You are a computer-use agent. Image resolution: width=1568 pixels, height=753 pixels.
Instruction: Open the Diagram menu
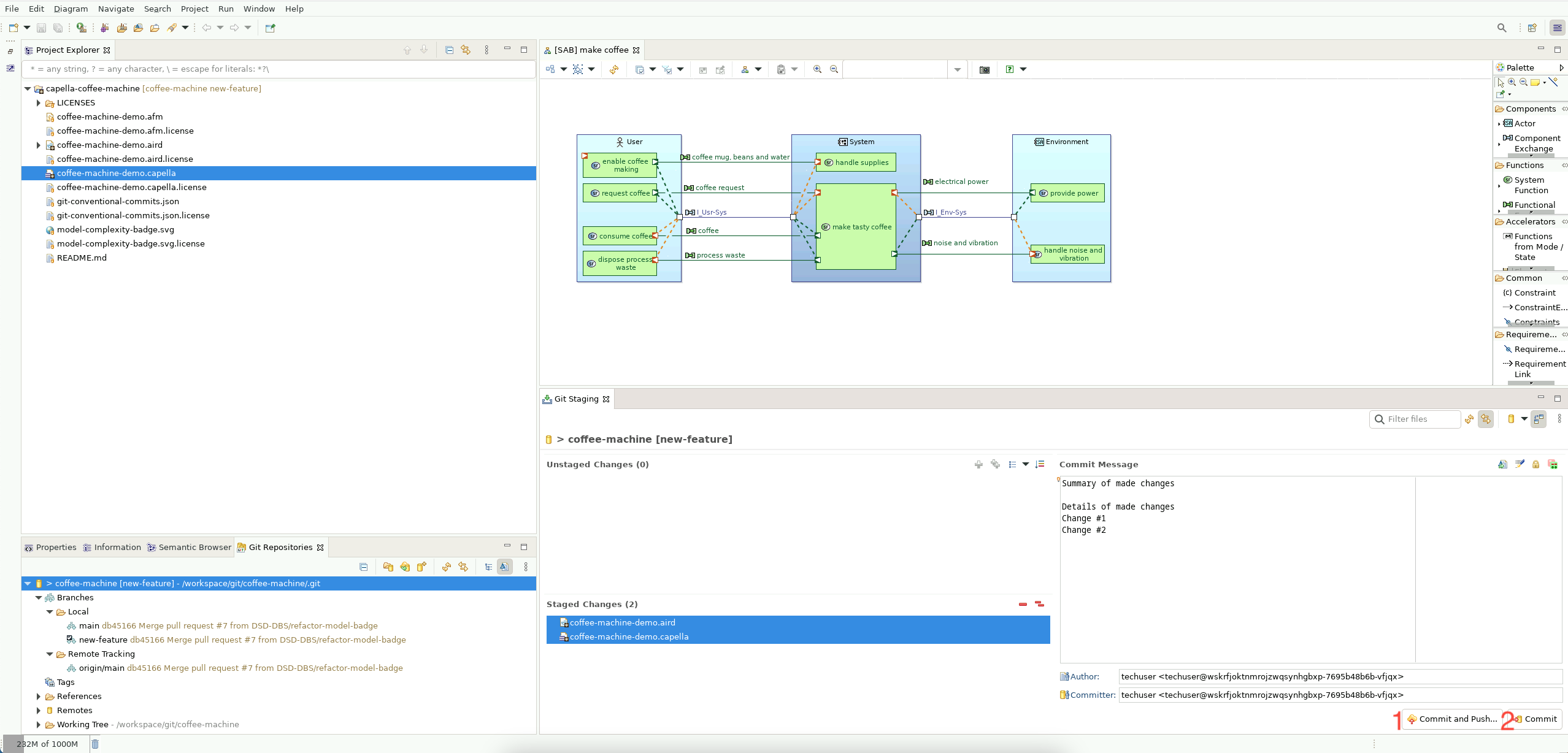pos(70,9)
